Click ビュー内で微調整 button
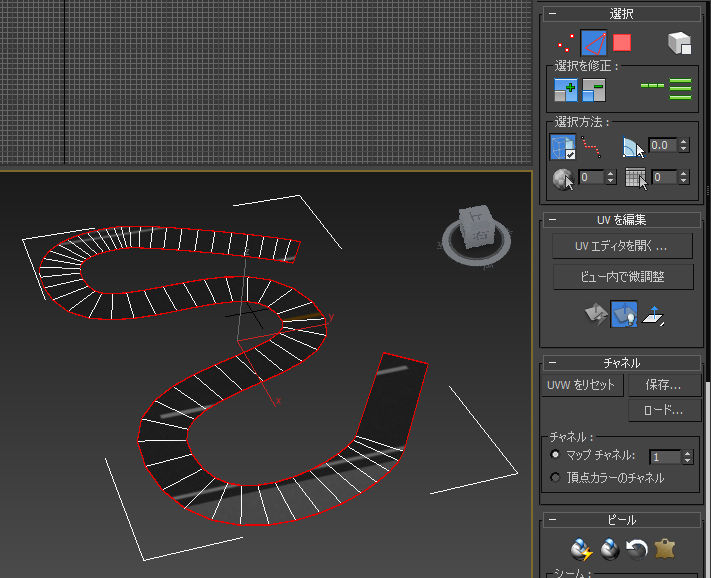Viewport: 711px width, 578px height. 623,277
